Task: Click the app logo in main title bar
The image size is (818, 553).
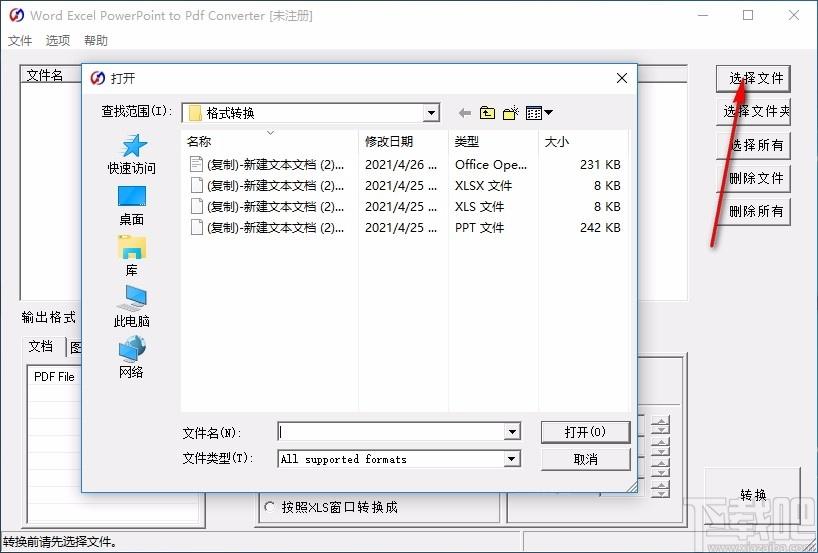Action: point(16,15)
